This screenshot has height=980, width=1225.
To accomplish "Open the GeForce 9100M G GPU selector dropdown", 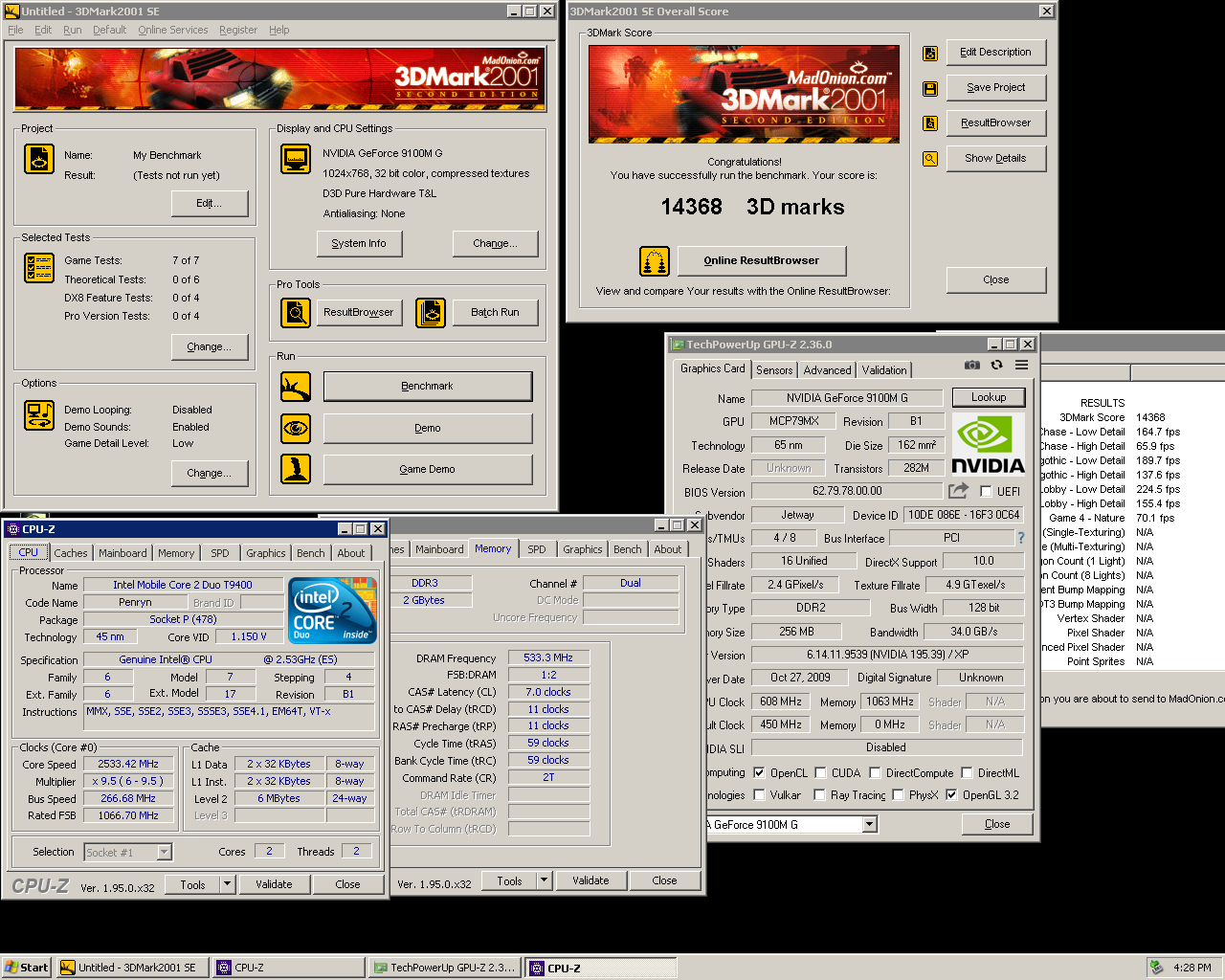I will [x=869, y=824].
